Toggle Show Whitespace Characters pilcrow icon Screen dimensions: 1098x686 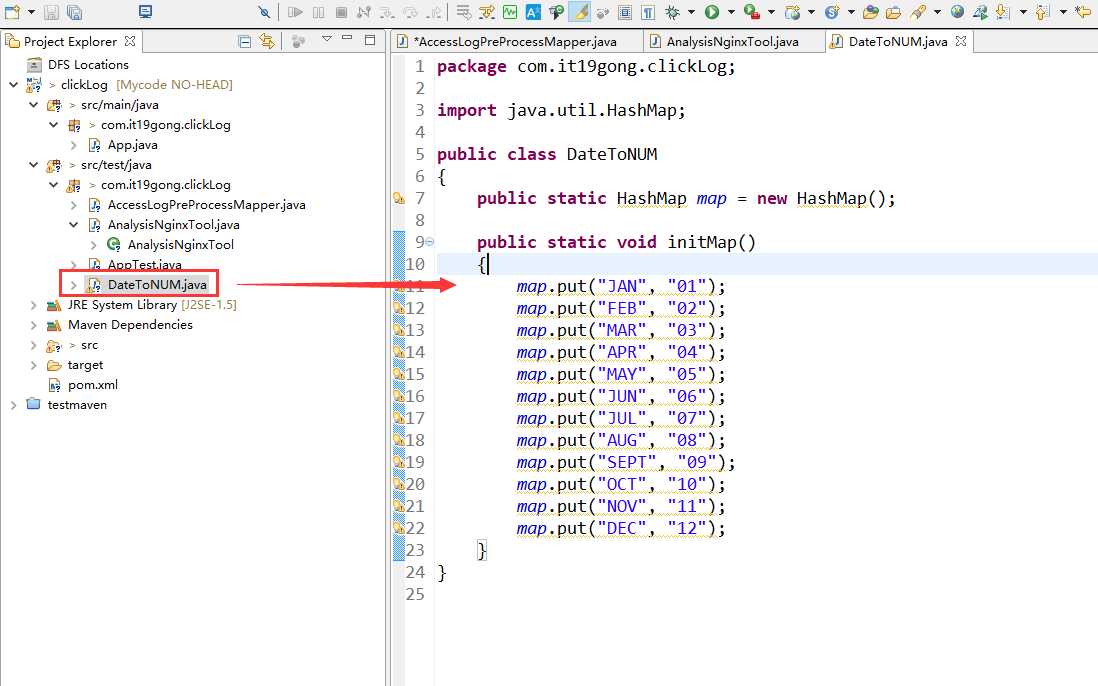point(647,12)
